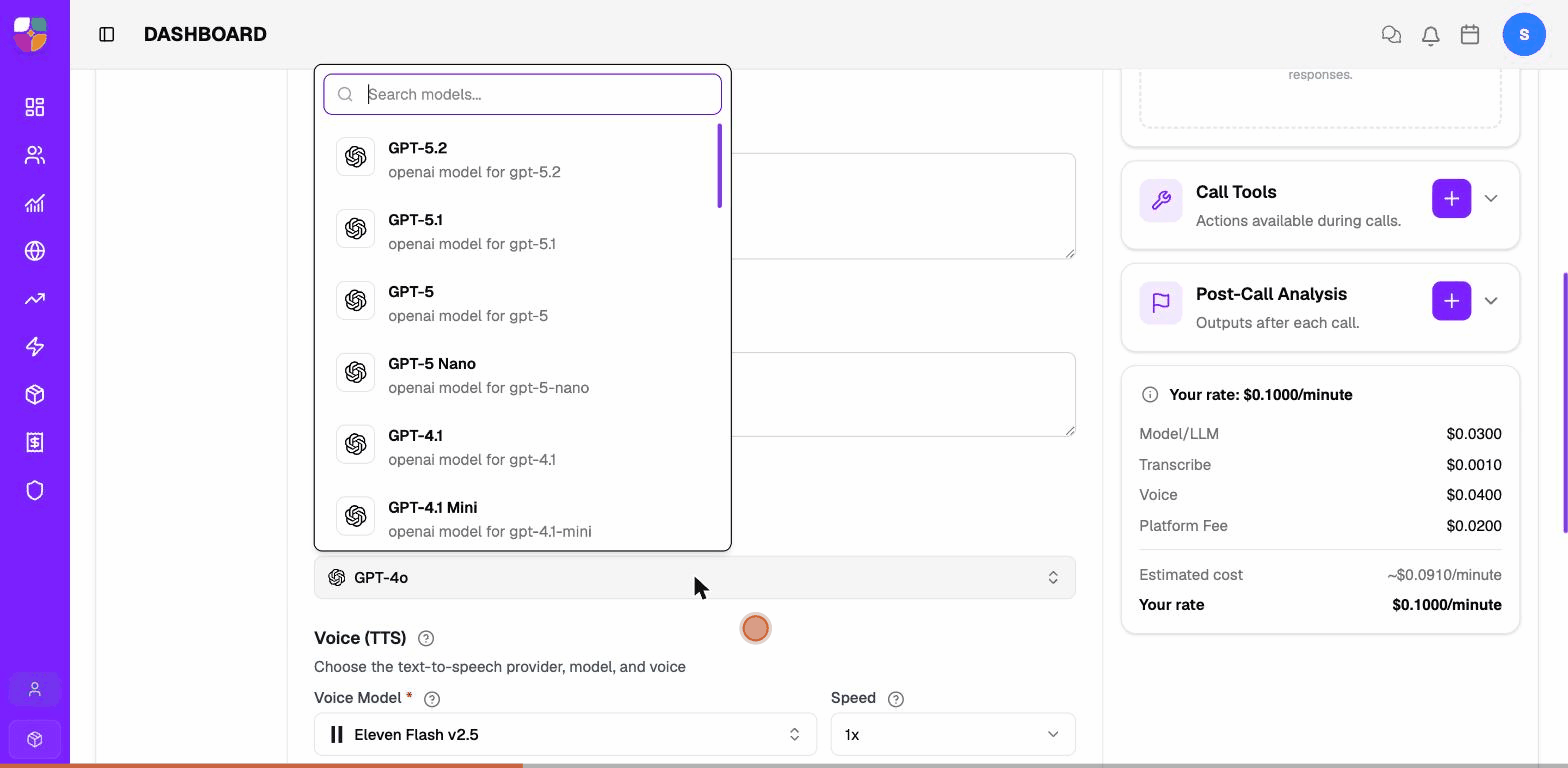Click the Post-Call Analysis flag icon
Viewport: 1568px width, 768px height.
[x=1161, y=303]
